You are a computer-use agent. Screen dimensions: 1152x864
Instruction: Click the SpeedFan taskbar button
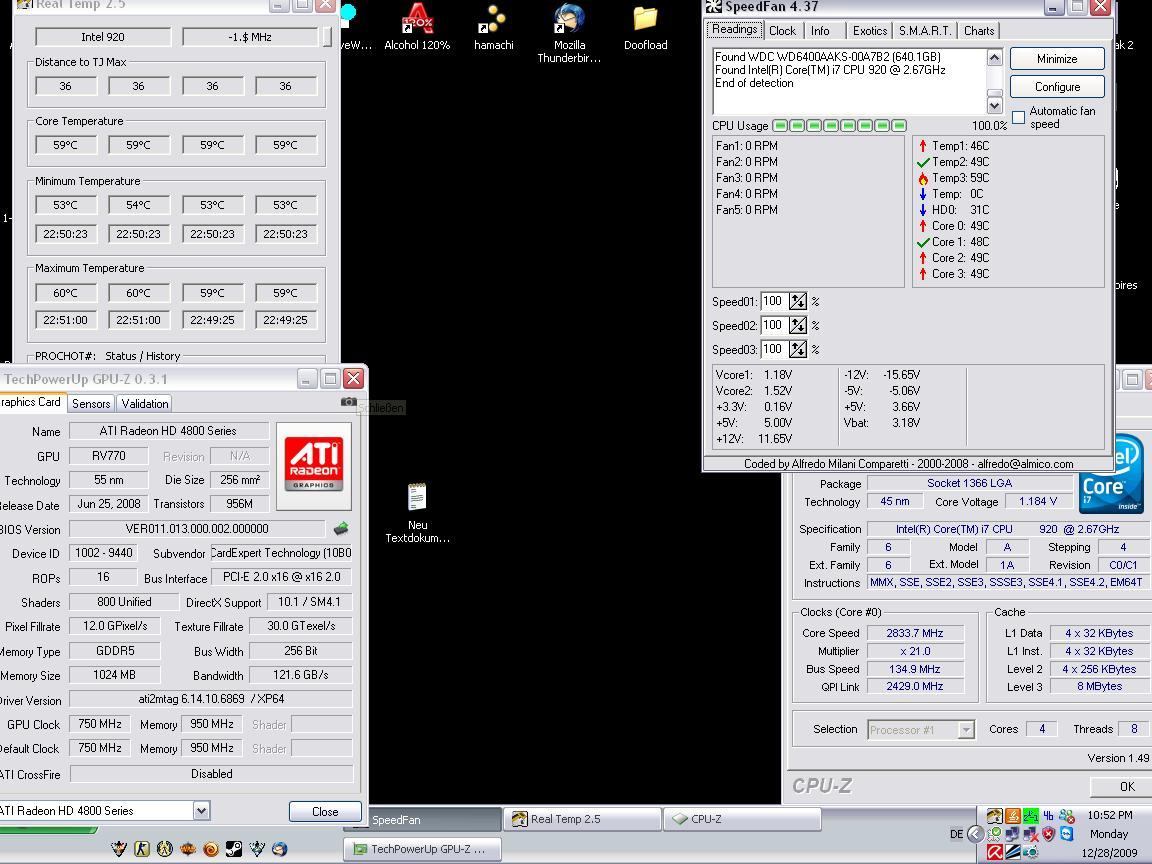pyautogui.click(x=422, y=819)
